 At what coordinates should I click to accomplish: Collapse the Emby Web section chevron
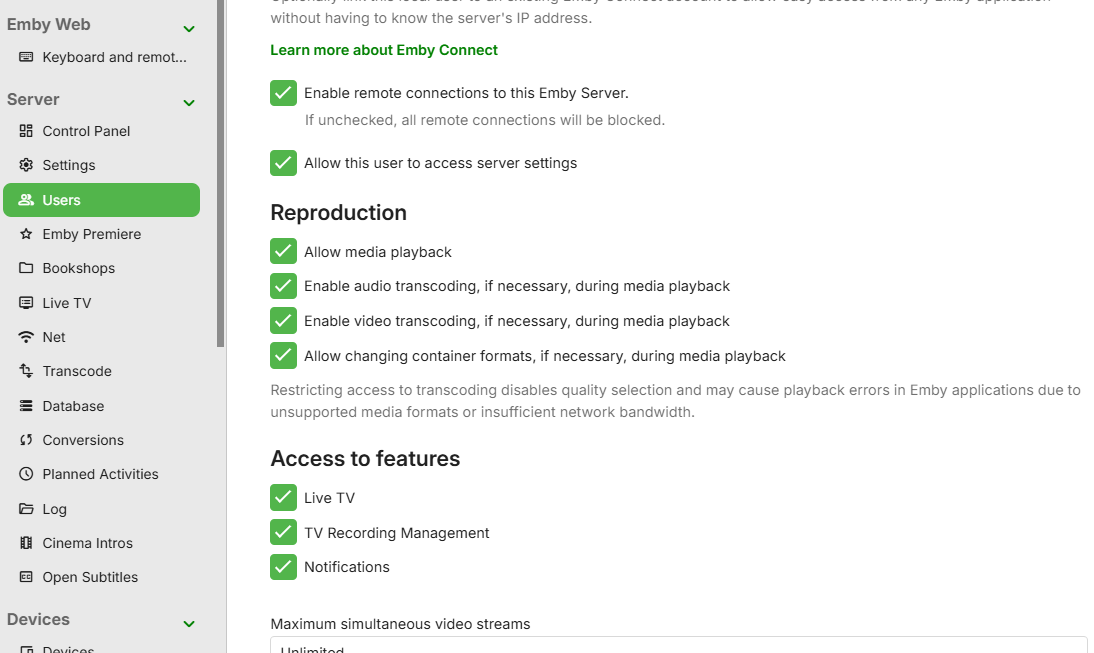(189, 28)
